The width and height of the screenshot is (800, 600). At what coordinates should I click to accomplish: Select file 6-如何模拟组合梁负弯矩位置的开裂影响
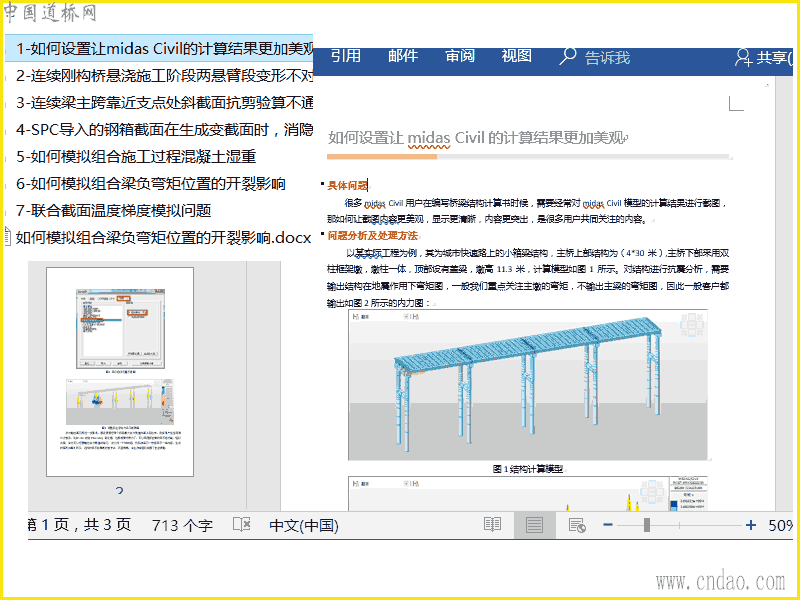coord(151,184)
